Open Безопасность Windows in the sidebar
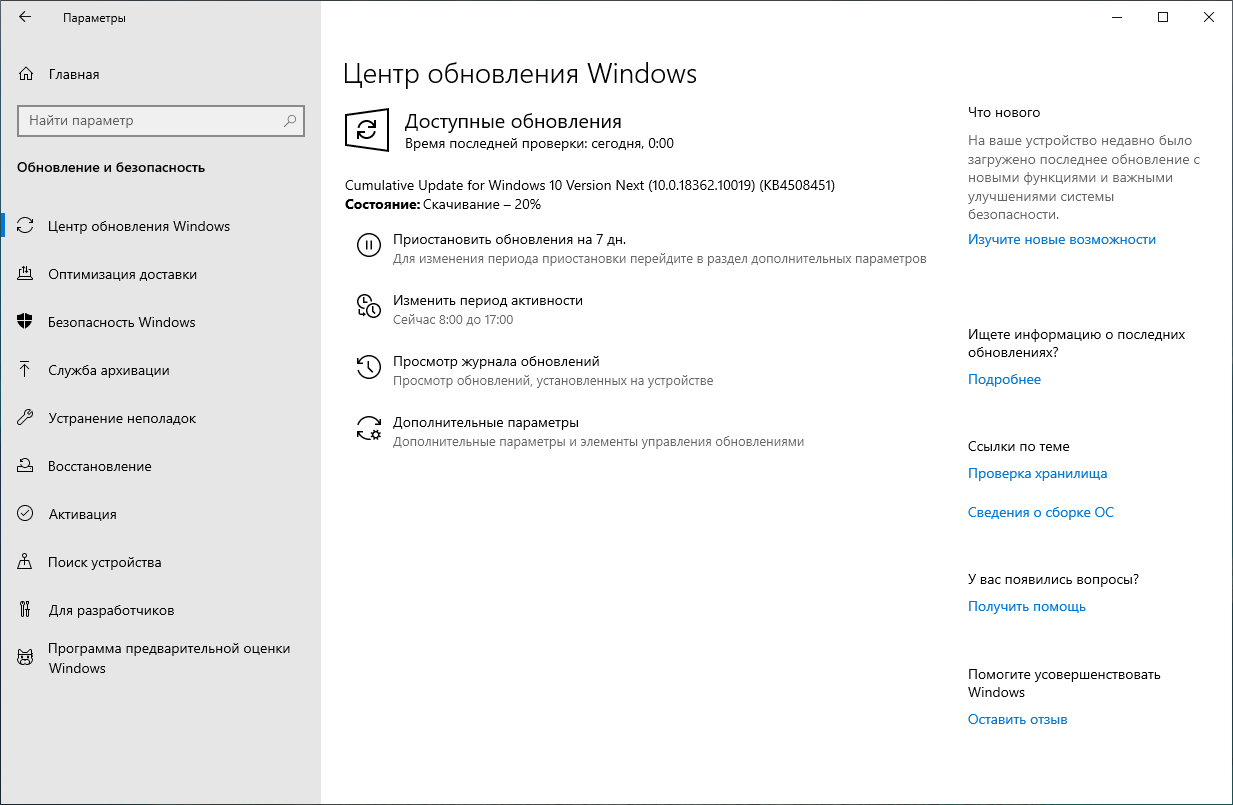1233x805 pixels. (120, 321)
